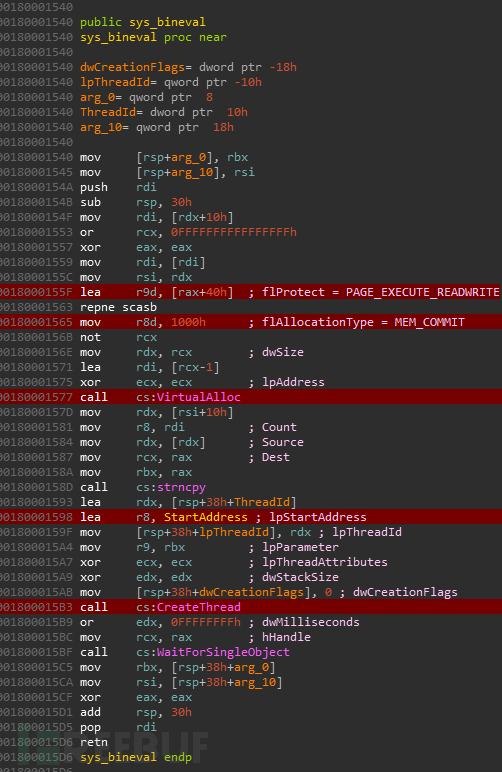Click the dwSize comment
The image size is (502, 772).
282,353
